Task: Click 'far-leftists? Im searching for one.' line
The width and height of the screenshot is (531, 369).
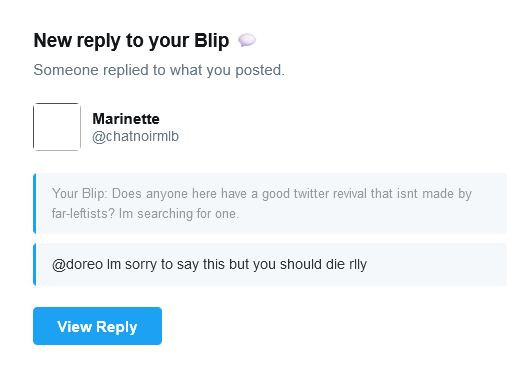Action: pyautogui.click(x=146, y=214)
